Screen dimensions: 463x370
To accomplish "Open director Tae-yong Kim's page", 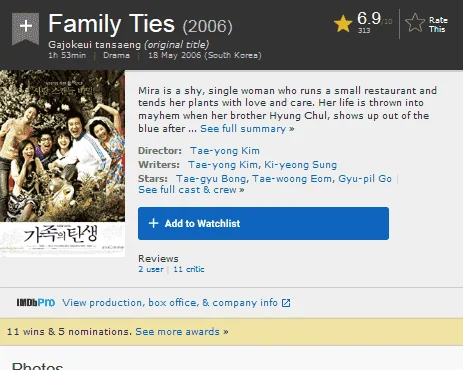I will tap(225, 151).
